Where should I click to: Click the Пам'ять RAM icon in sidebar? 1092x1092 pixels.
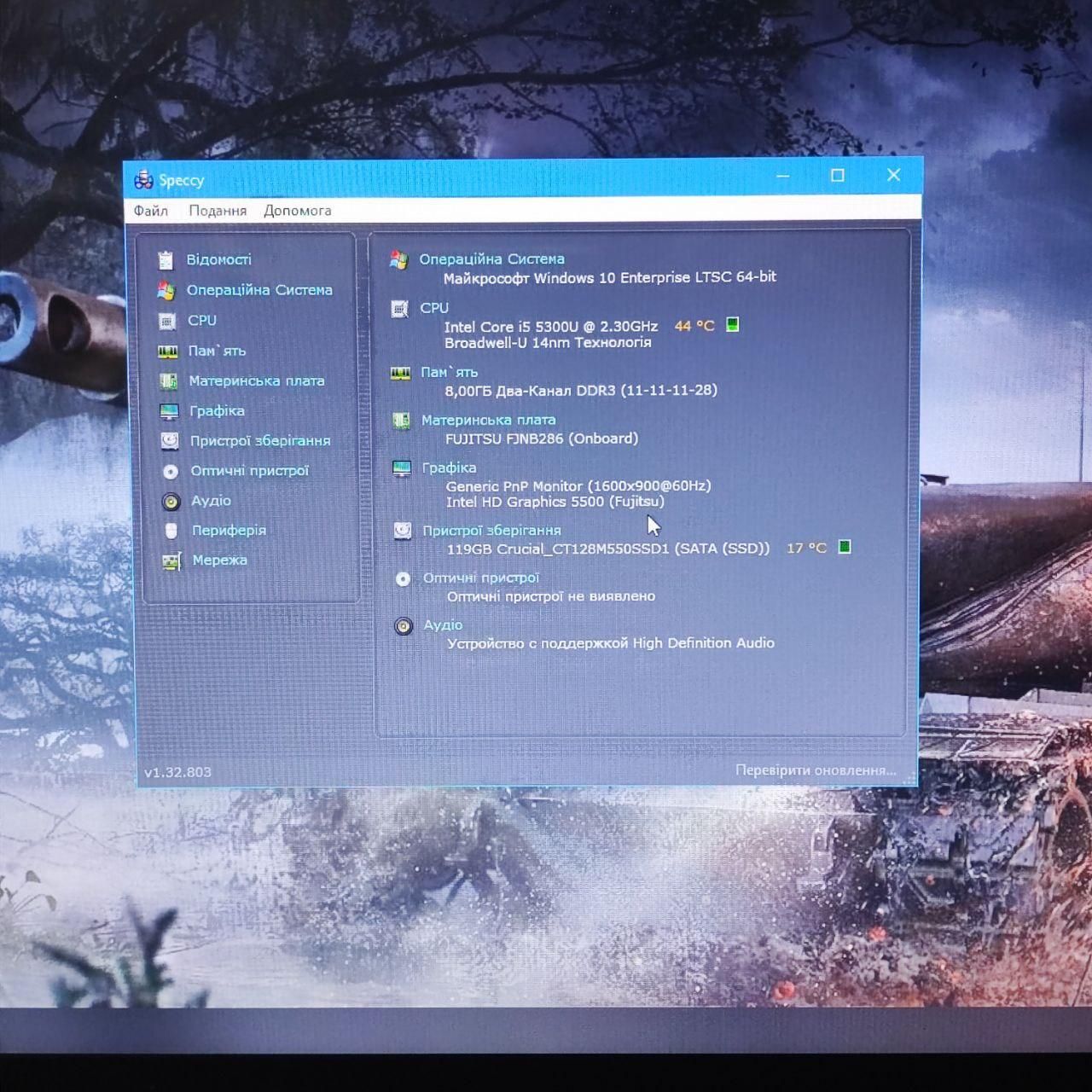(168, 351)
